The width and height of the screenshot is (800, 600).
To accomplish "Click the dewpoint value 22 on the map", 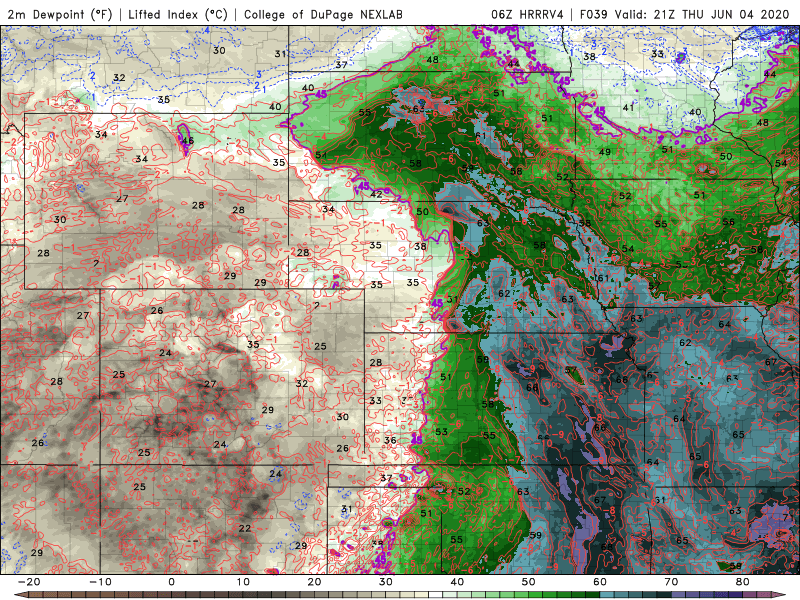I will pyautogui.click(x=245, y=528).
